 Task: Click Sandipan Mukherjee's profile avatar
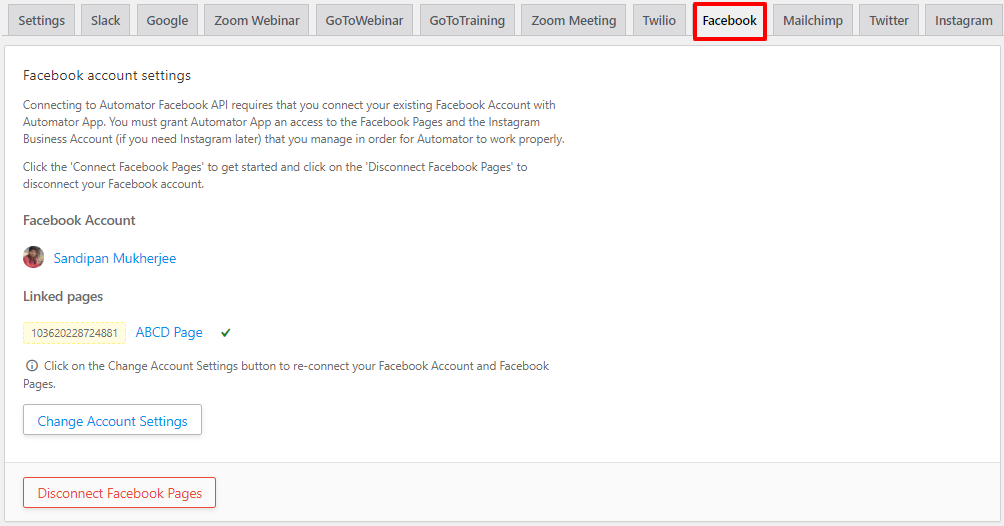[33, 258]
